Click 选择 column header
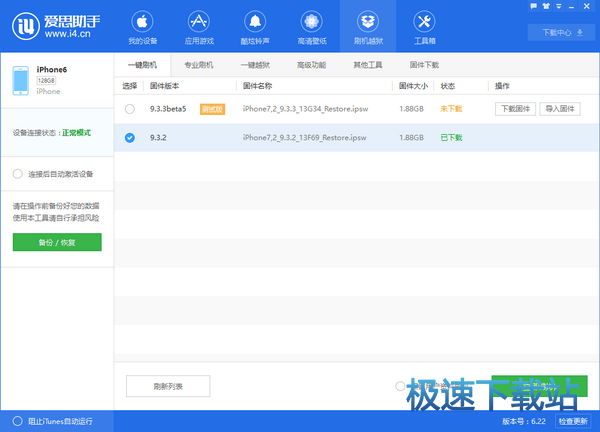 click(x=130, y=86)
